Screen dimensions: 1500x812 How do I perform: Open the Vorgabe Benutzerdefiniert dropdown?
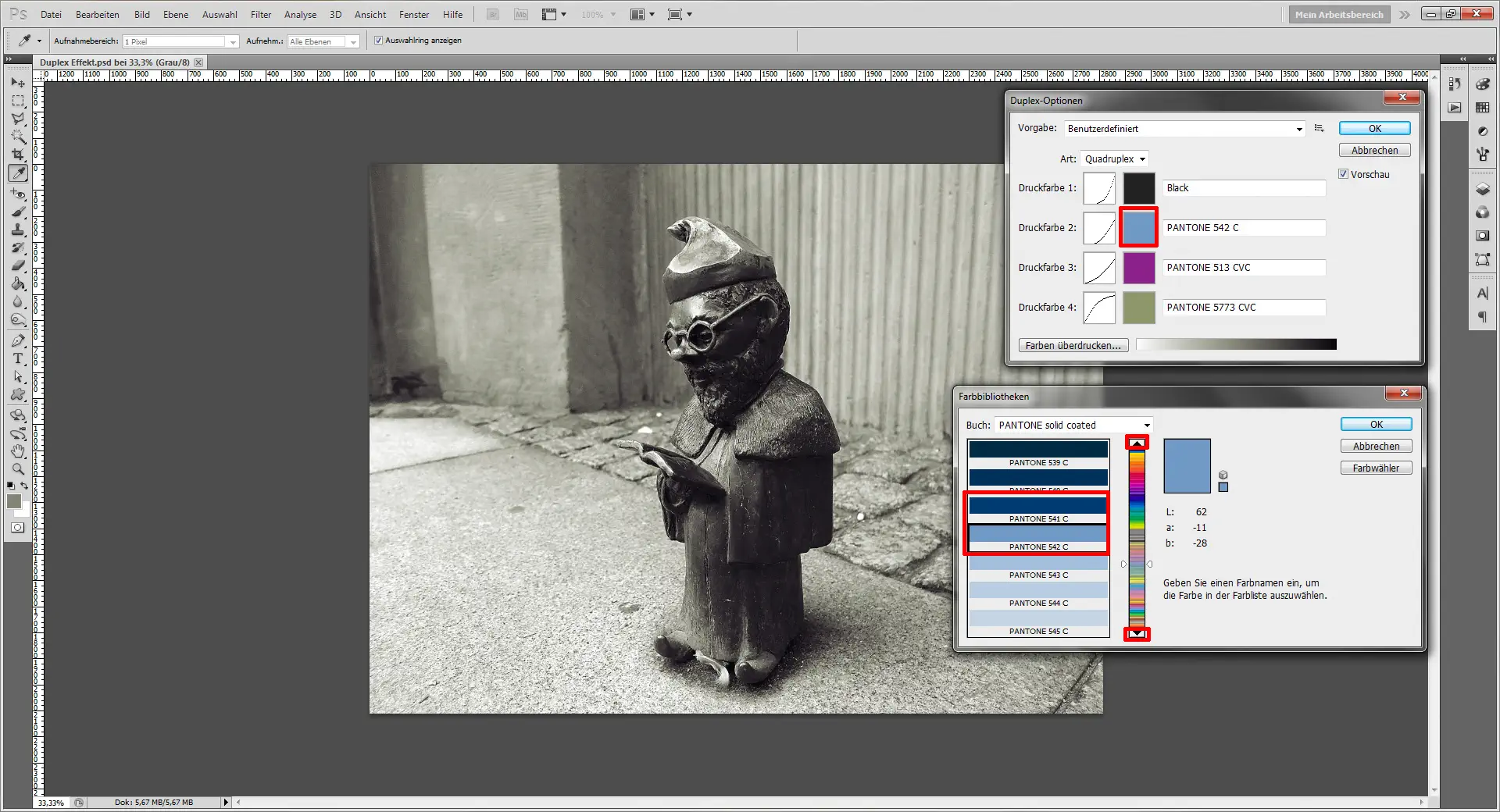(1184, 129)
